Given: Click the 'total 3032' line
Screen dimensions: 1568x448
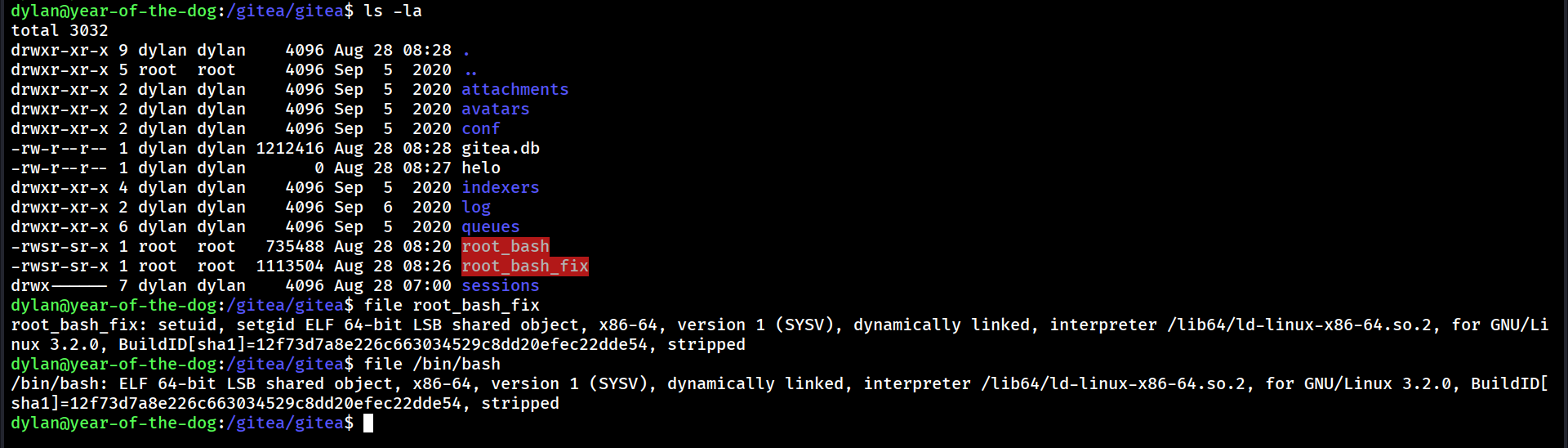Looking at the screenshot, I should pyautogui.click(x=59, y=30).
